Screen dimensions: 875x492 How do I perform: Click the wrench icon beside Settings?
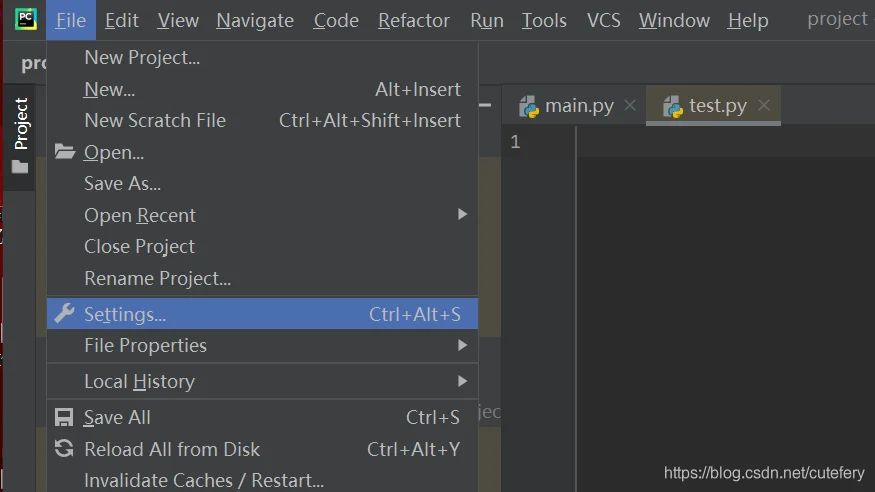coord(64,314)
